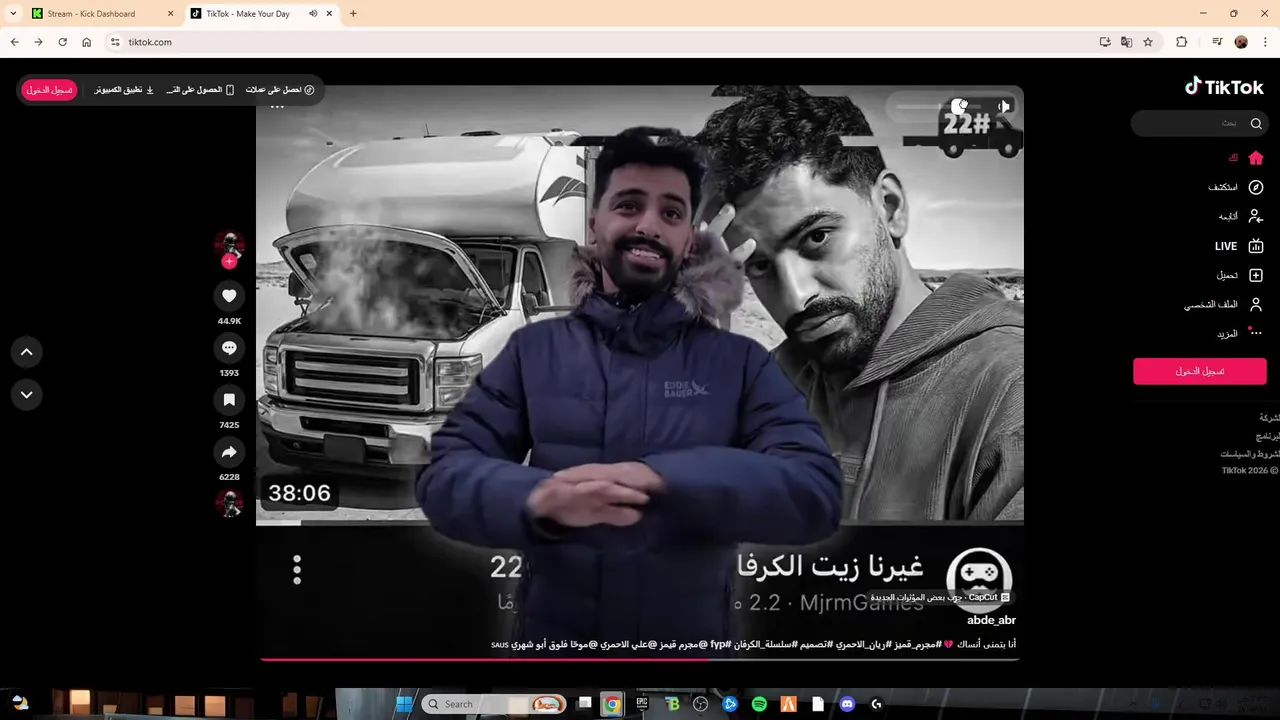Go back in browser history
This screenshot has height=720, width=1280.
(x=14, y=42)
